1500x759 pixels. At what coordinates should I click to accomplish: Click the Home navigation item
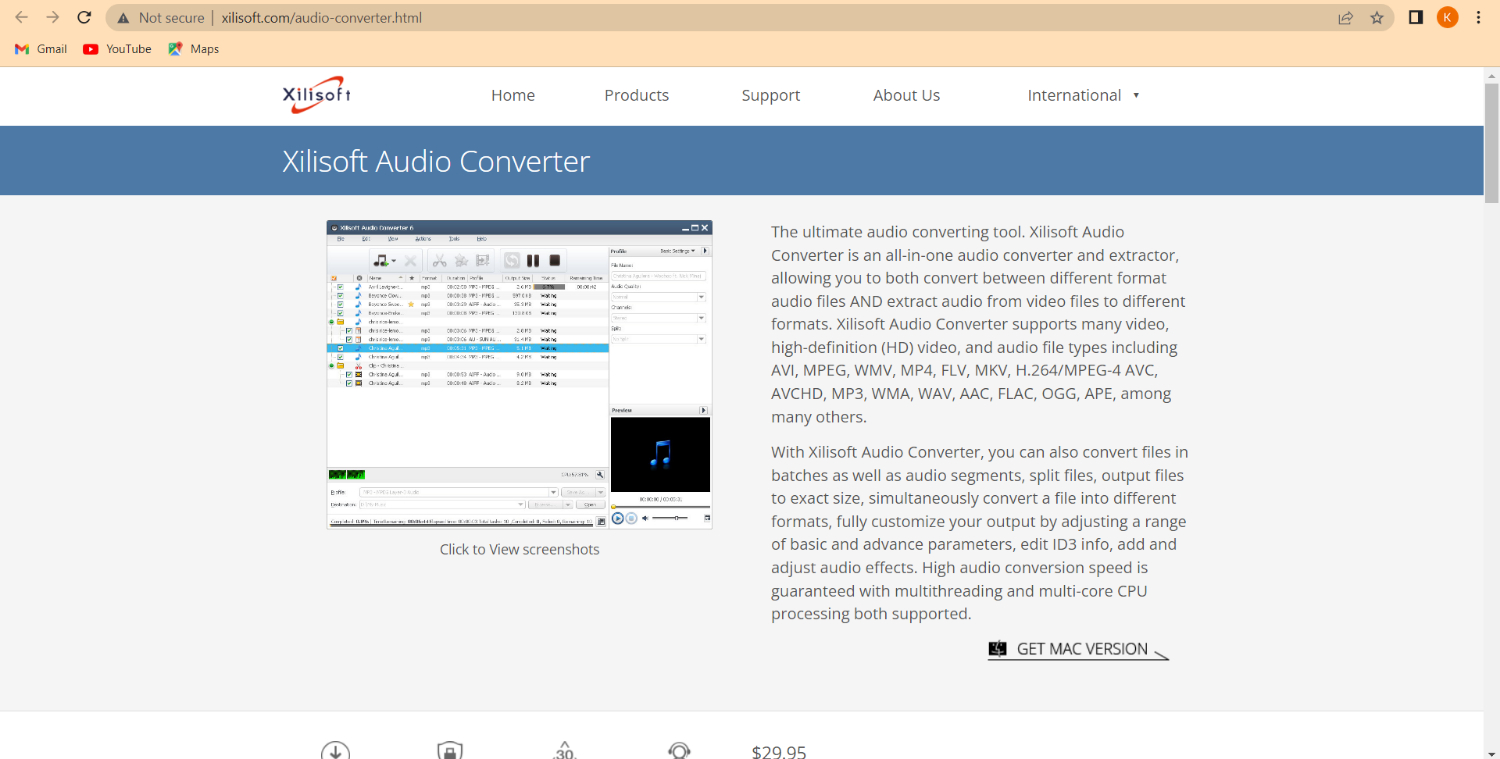coord(513,96)
